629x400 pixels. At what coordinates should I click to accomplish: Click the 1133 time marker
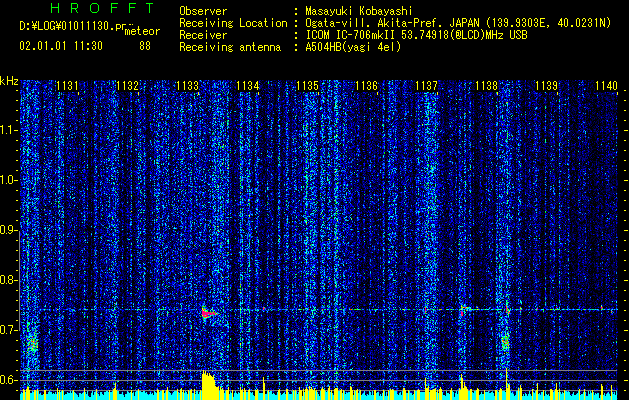click(187, 86)
